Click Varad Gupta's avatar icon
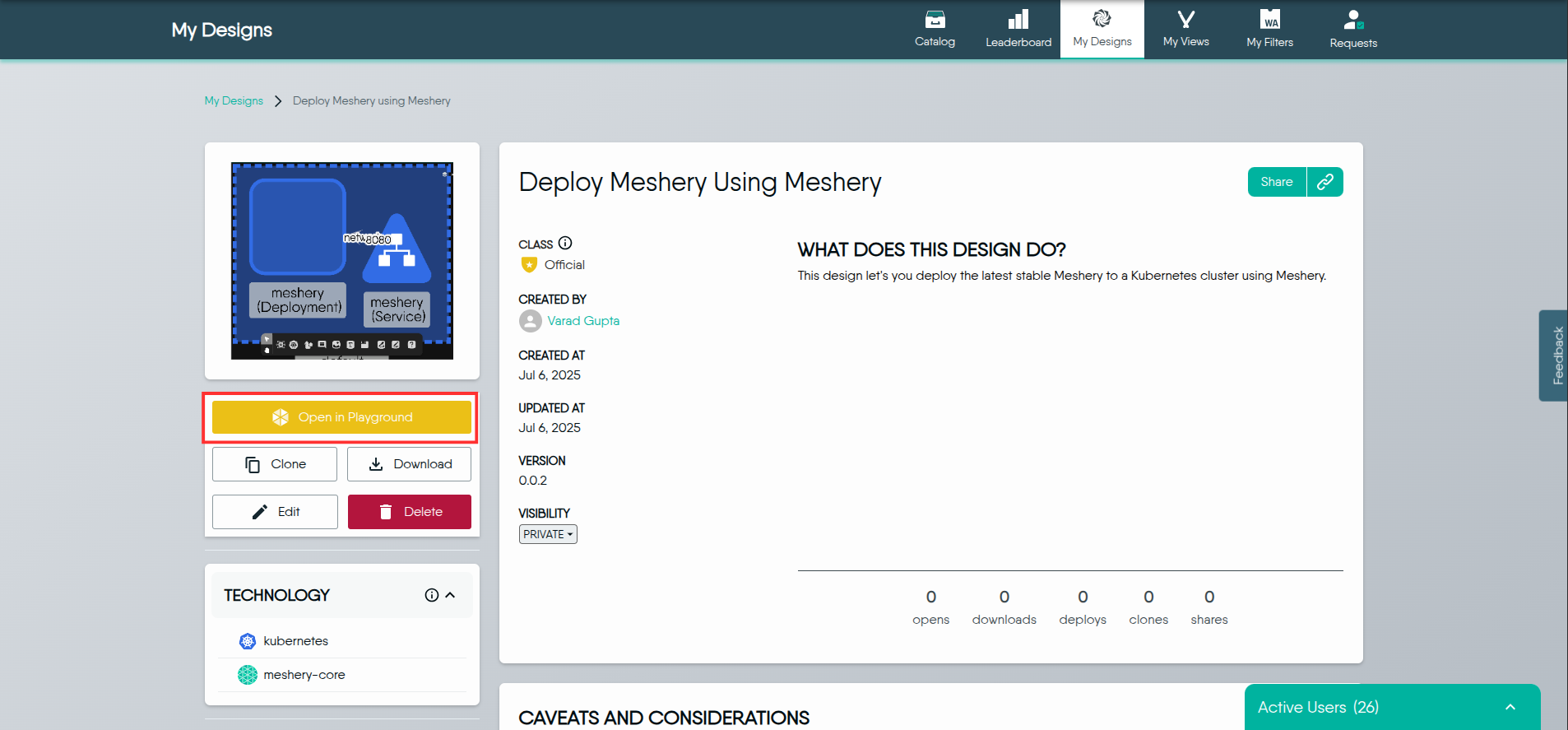 [x=530, y=321]
